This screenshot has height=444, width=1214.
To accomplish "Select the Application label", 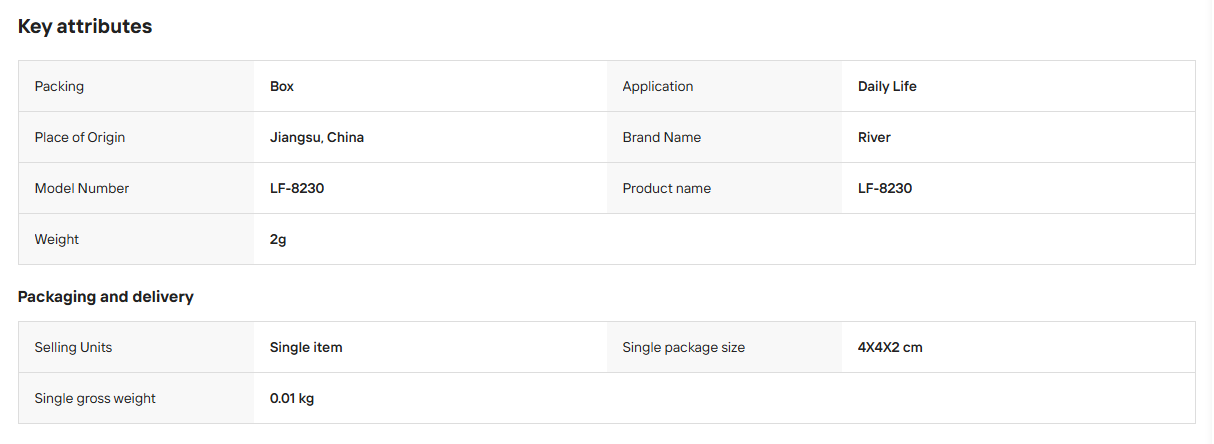I will (657, 86).
